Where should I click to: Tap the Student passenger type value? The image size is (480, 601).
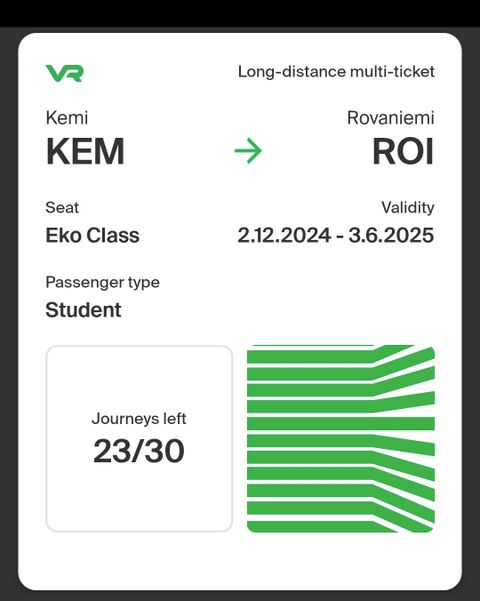pos(83,310)
